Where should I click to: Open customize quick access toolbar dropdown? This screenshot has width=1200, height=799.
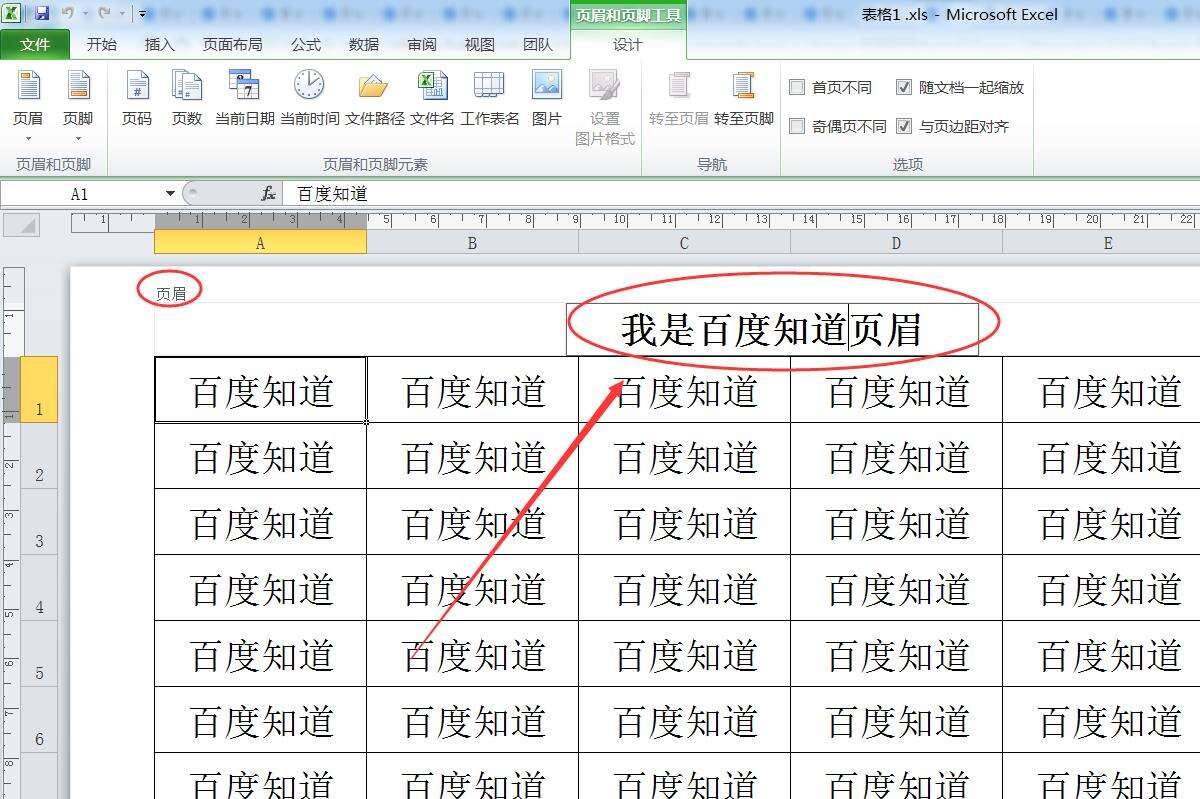tap(143, 14)
